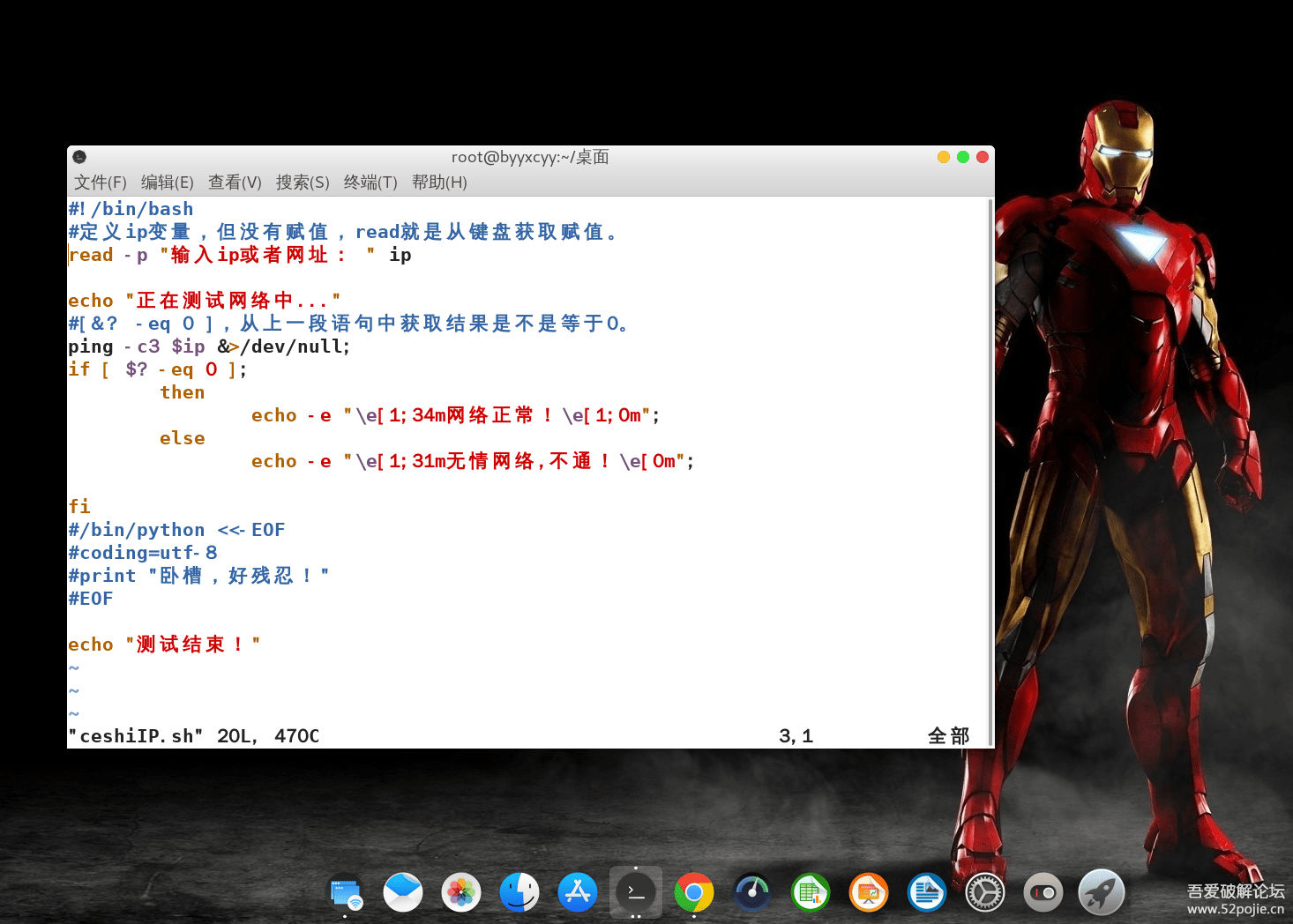Open the green spreadsheet app in the dock
1293x924 pixels.
811,893
